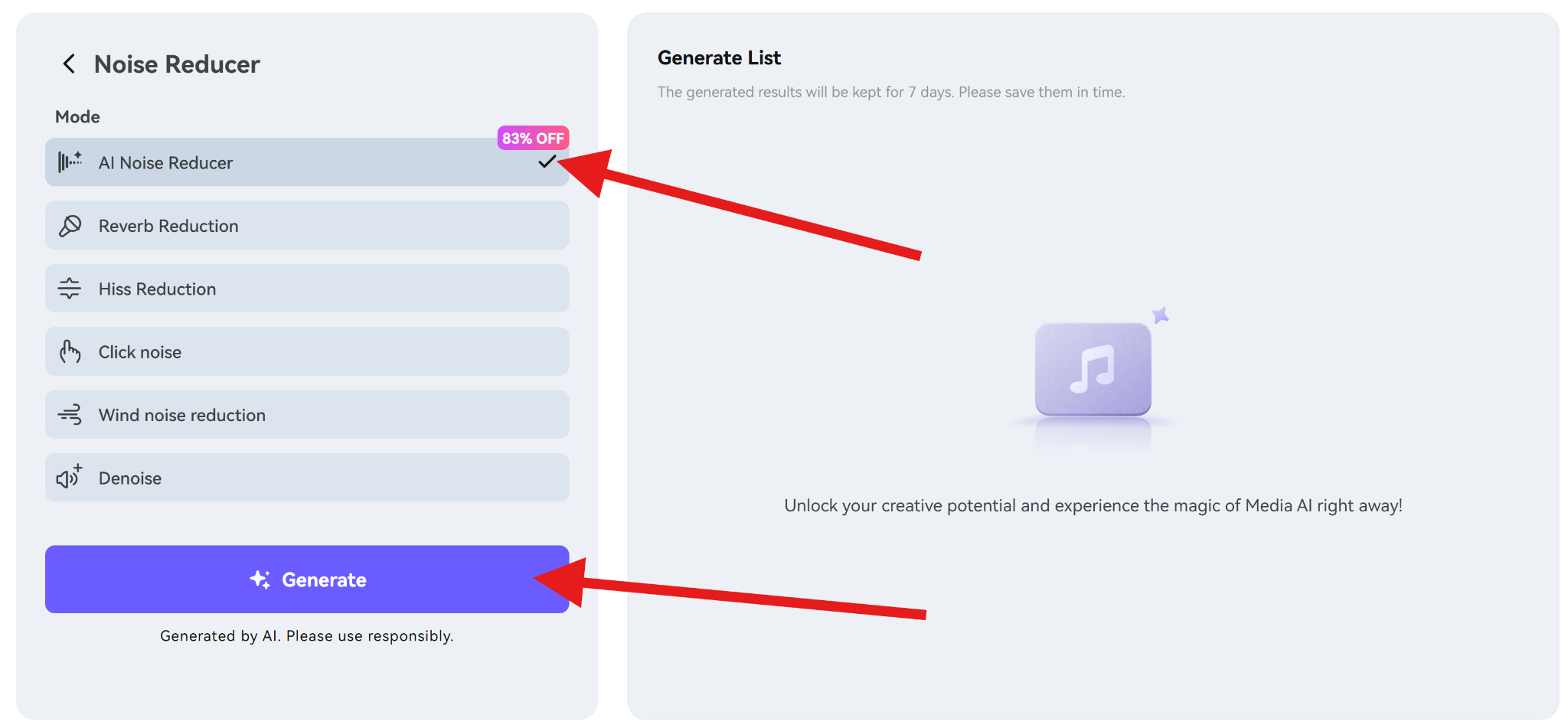Select the Denoise mode option
Image resolution: width=1568 pixels, height=728 pixels.
click(x=306, y=477)
